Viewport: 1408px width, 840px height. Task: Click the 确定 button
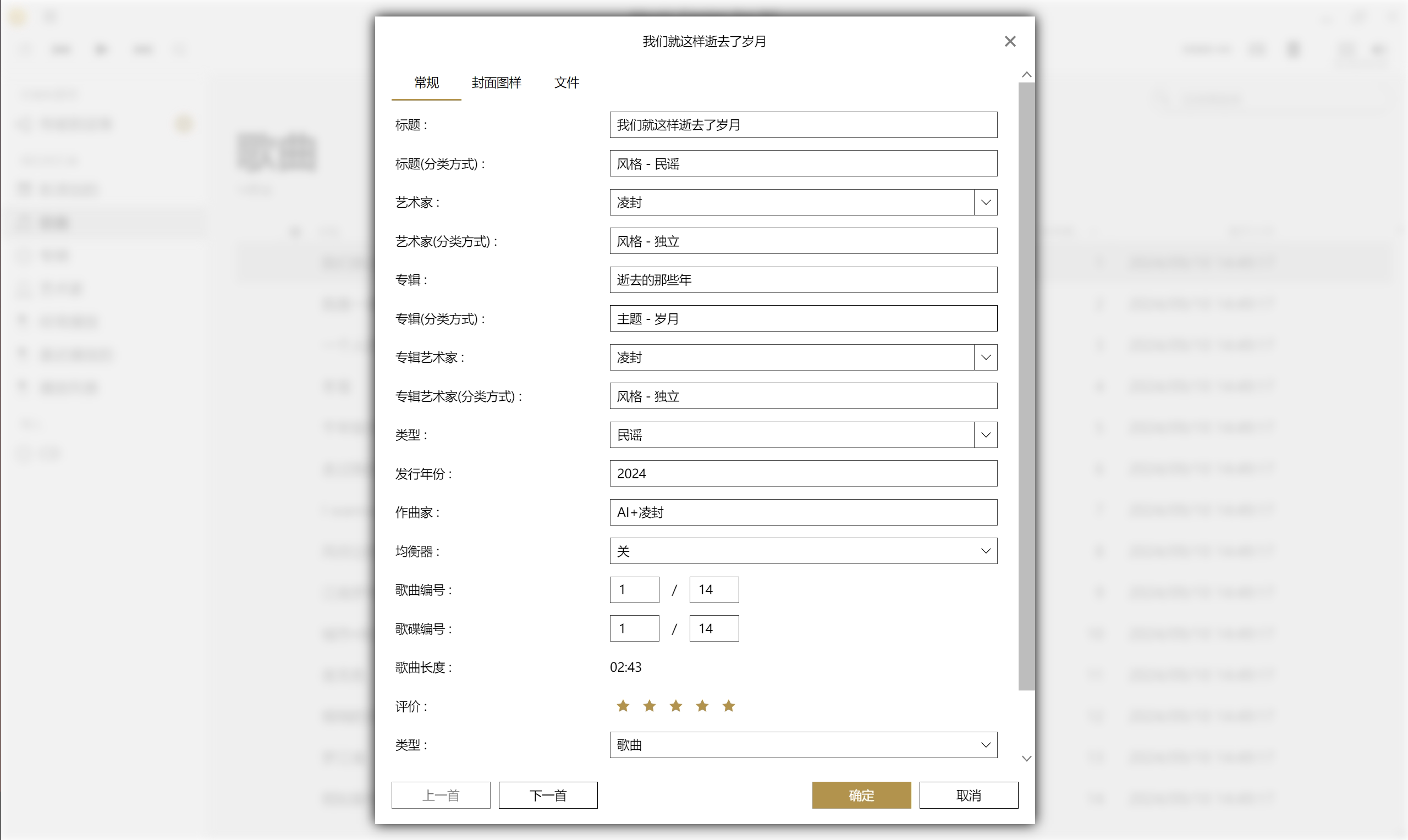click(x=861, y=795)
